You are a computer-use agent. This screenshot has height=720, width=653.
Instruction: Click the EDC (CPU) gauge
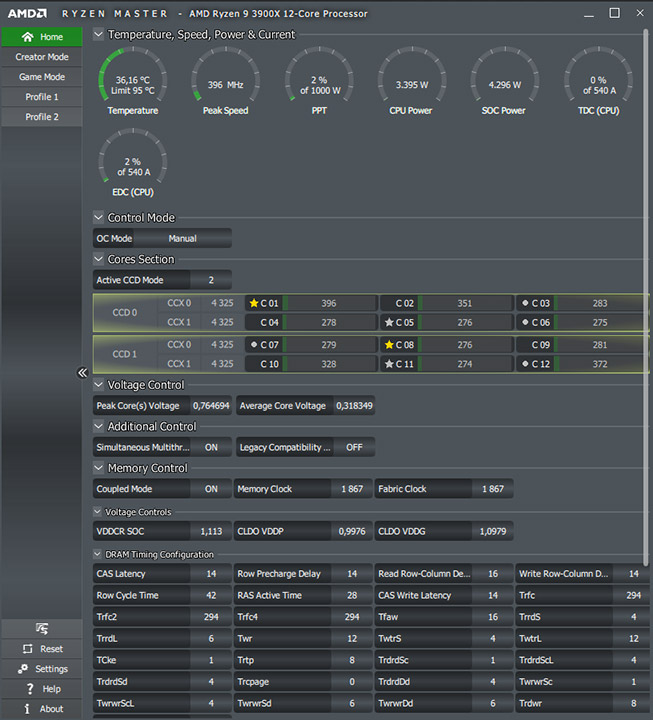(x=133, y=163)
